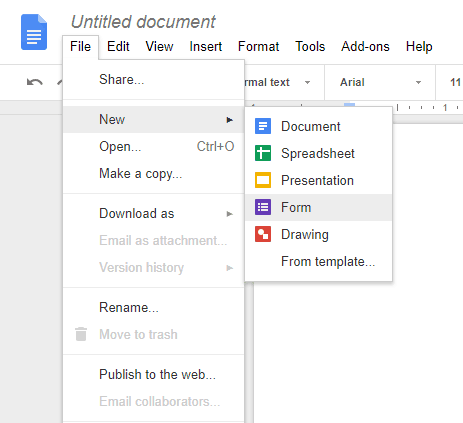This screenshot has width=463, height=423.
Task: Click the Google Docs home icon
Action: pyautogui.click(x=34, y=32)
